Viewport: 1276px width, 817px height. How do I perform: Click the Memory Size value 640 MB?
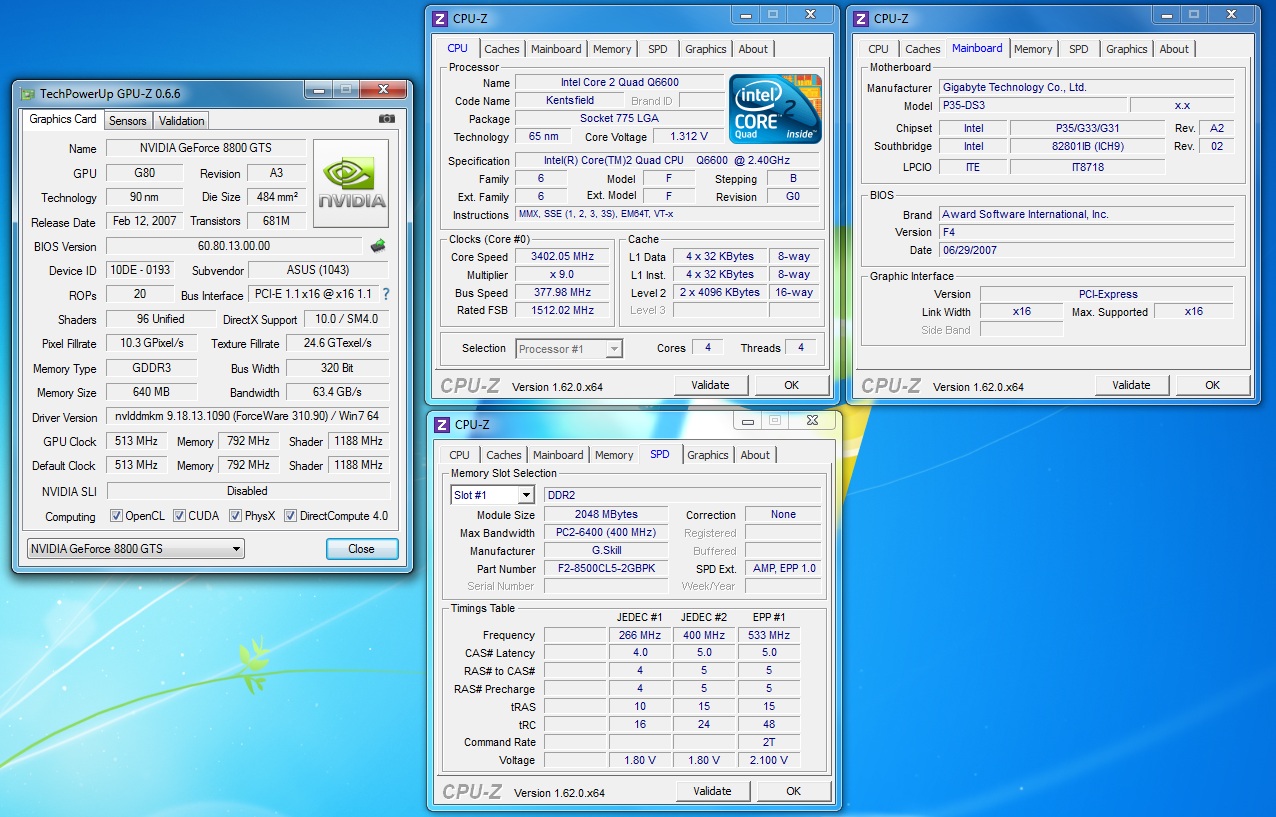point(152,393)
